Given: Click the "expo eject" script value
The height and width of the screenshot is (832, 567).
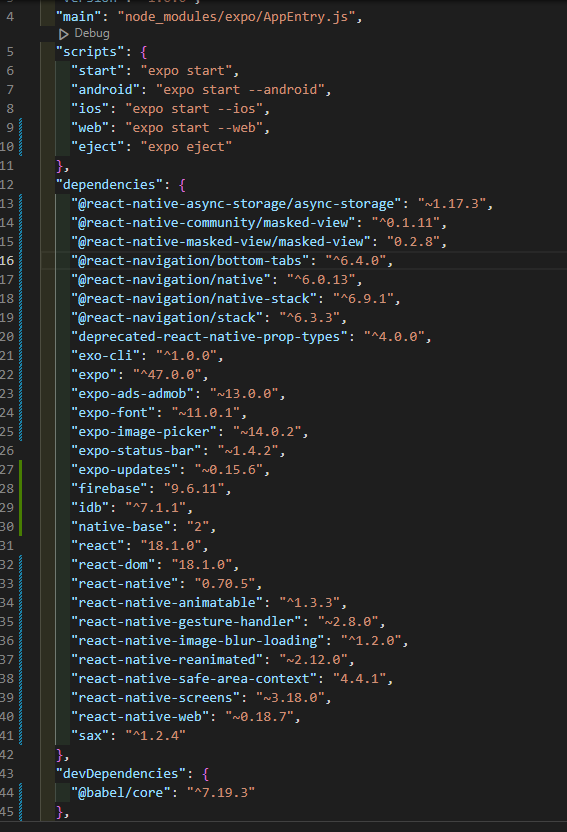Looking at the screenshot, I should (x=186, y=147).
